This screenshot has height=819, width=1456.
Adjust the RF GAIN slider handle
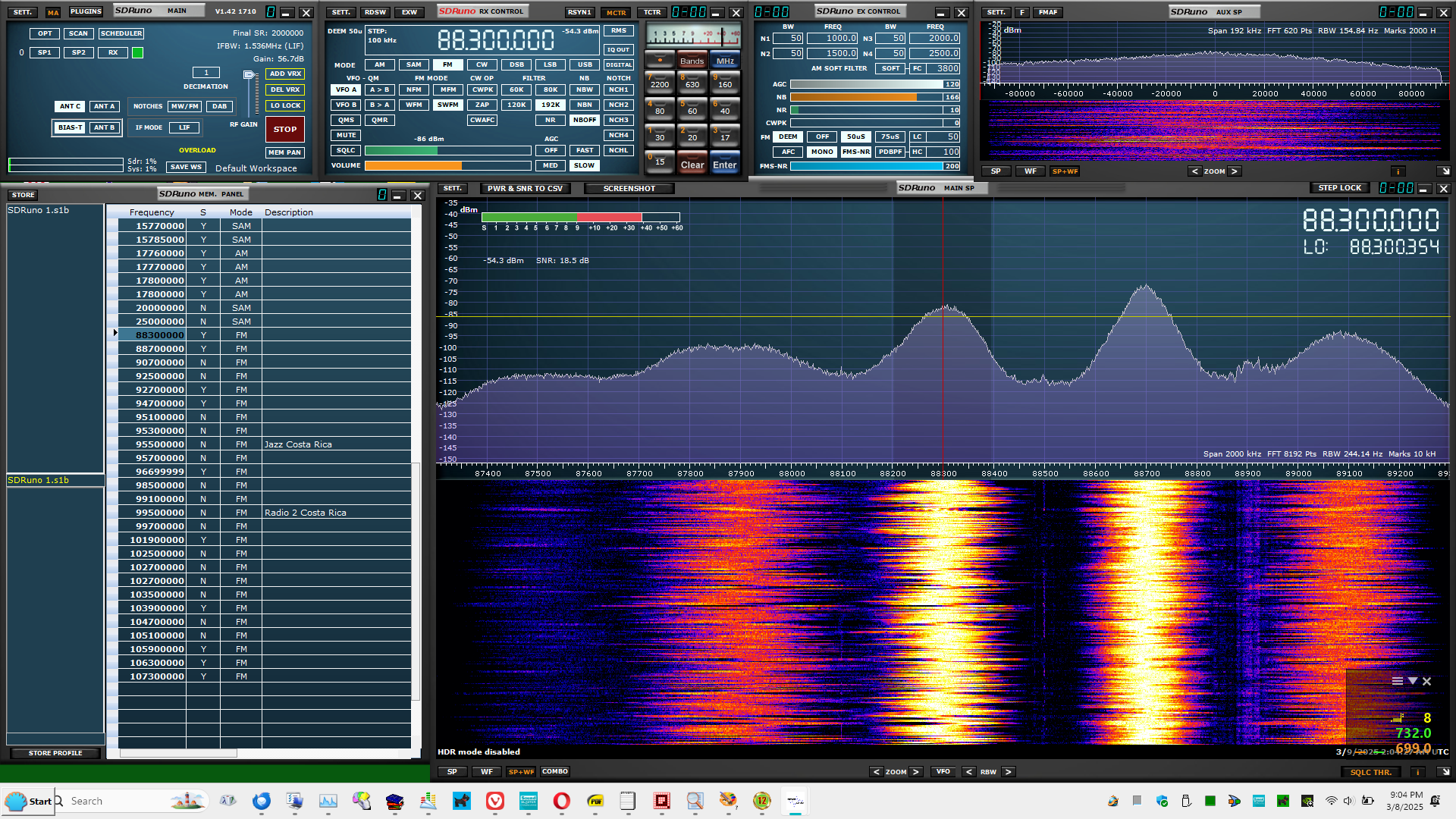pyautogui.click(x=249, y=74)
